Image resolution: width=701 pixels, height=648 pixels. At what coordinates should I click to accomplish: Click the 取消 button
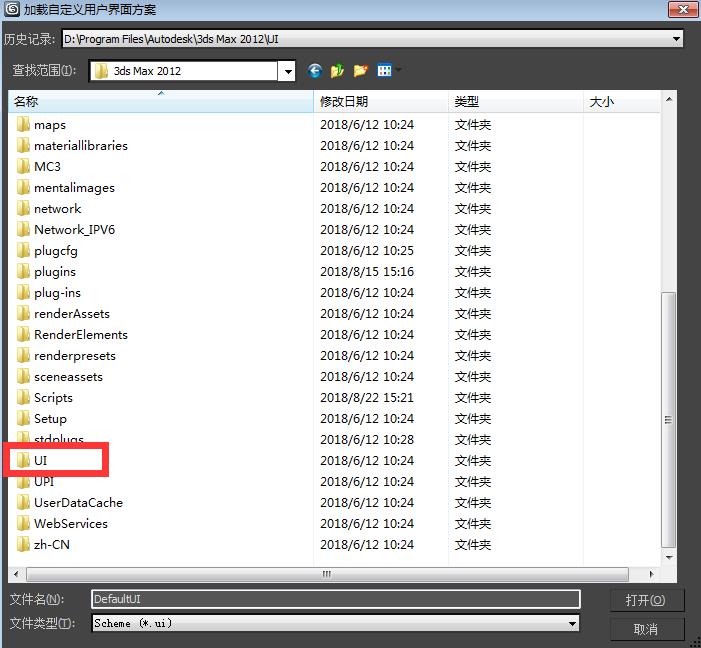coord(646,629)
